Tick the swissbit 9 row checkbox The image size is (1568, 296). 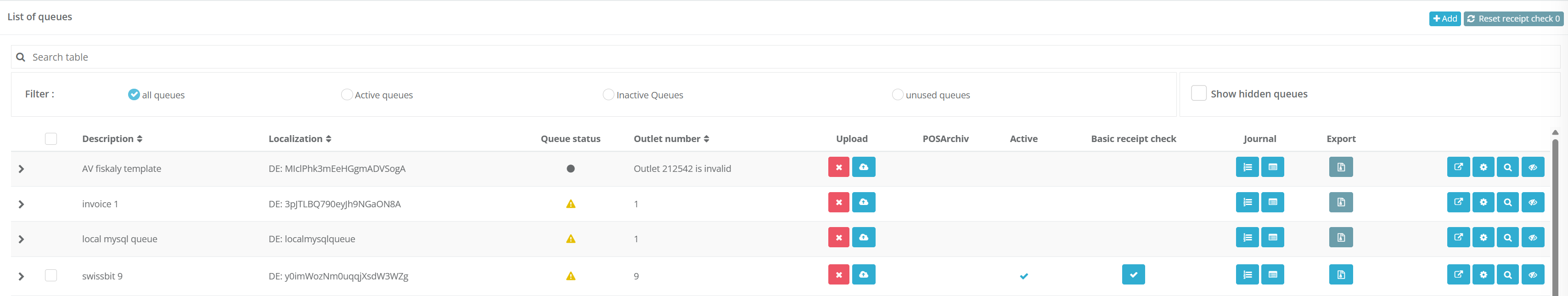(x=51, y=275)
